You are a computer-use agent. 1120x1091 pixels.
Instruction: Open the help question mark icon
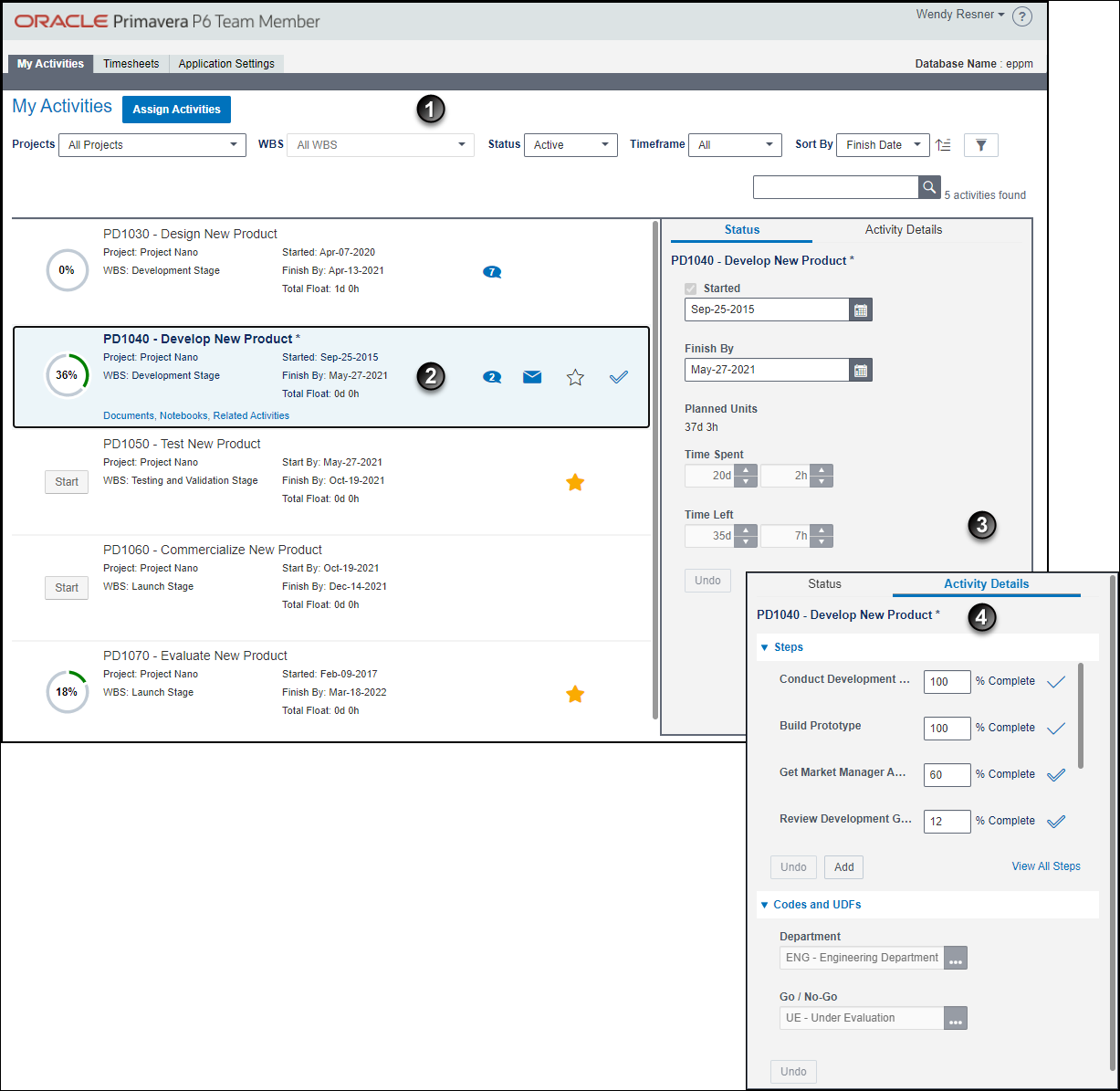1022,16
